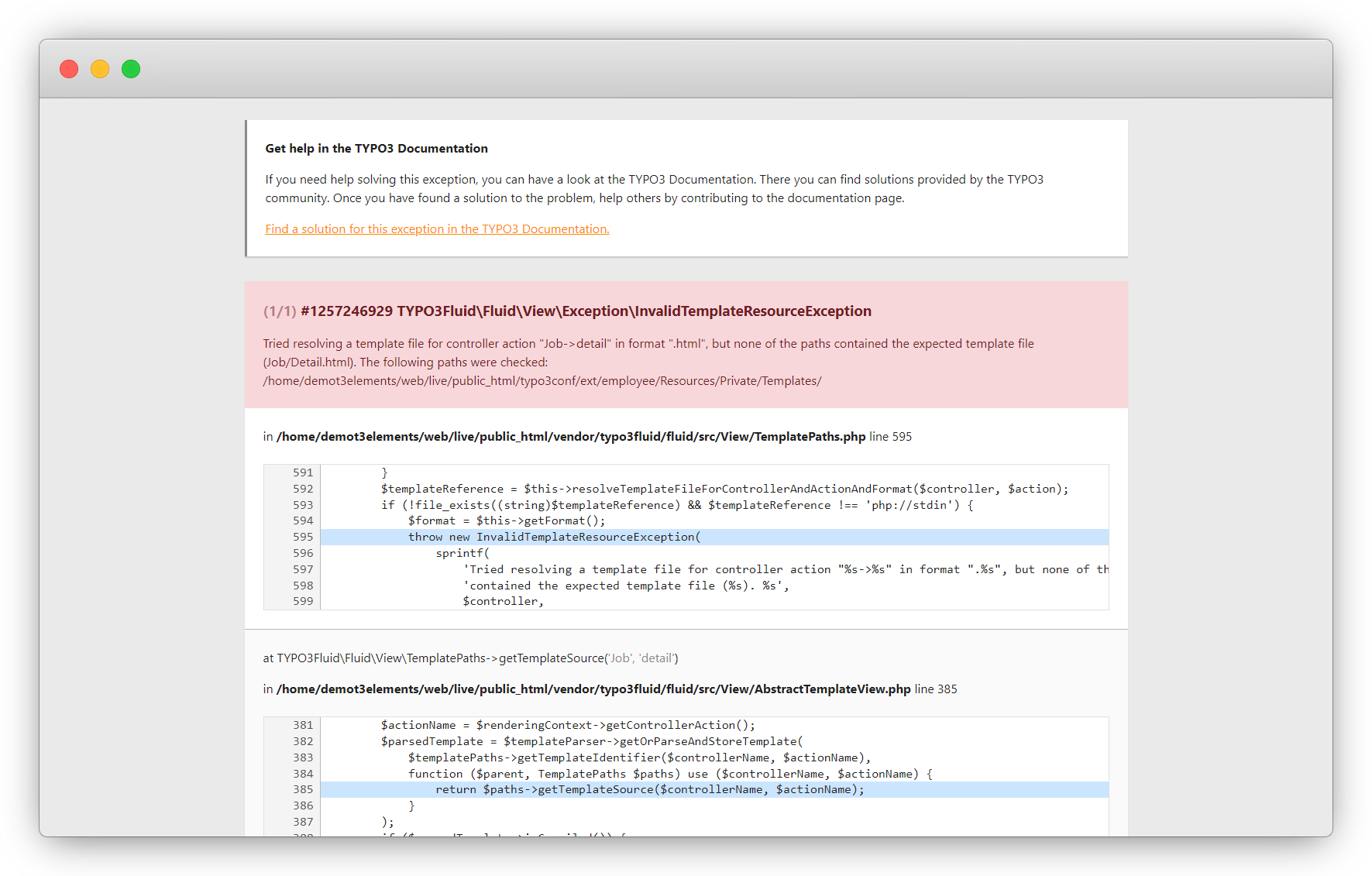Select highlighted code line 595

(554, 538)
